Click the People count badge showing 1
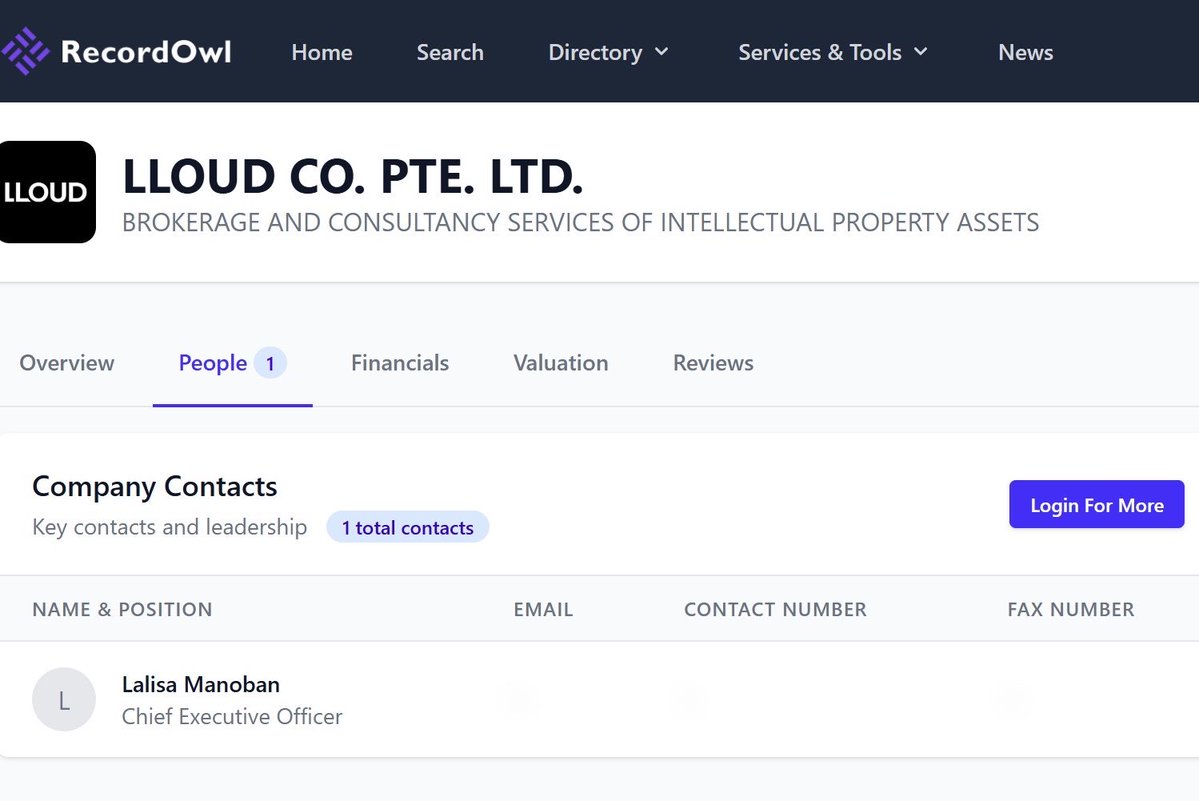Viewport: 1199px width, 801px height. click(x=270, y=363)
